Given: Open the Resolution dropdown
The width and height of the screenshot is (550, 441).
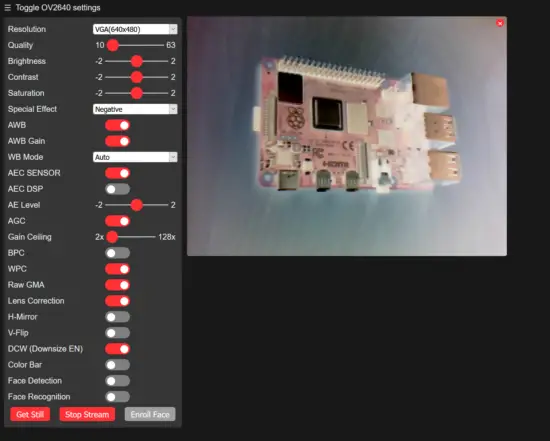Looking at the screenshot, I should tap(135, 29).
